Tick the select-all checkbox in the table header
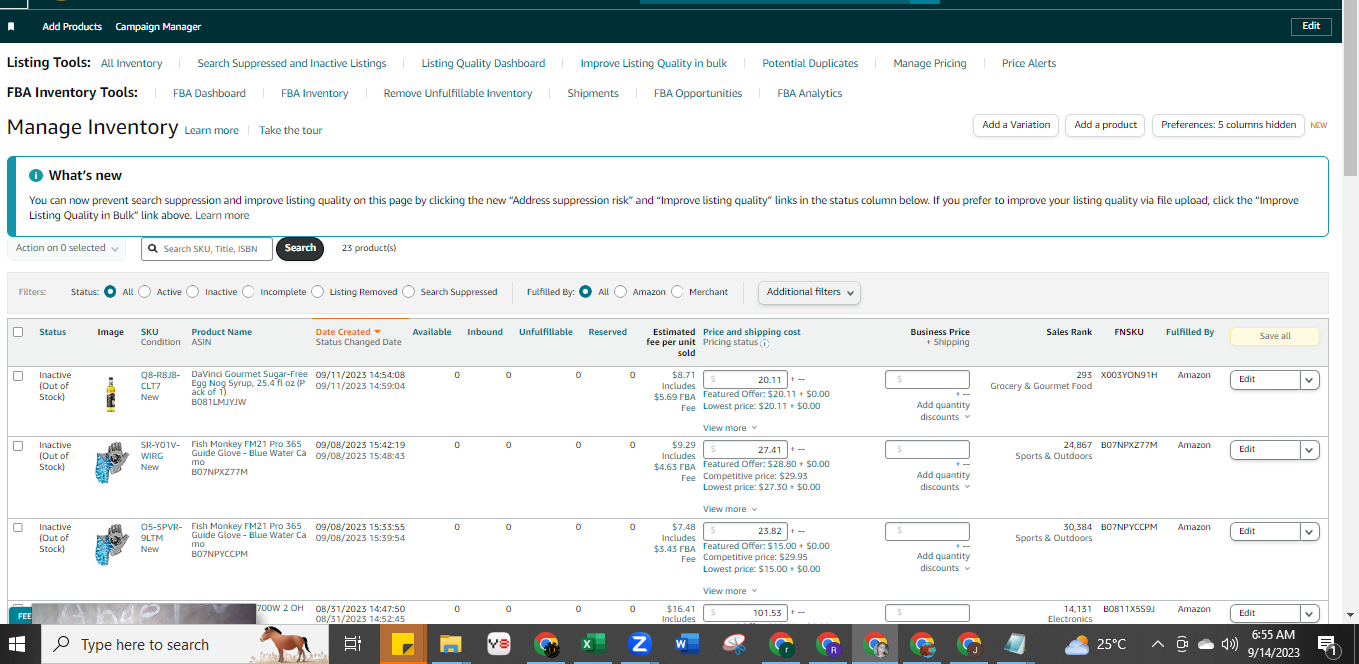 pos(18,332)
